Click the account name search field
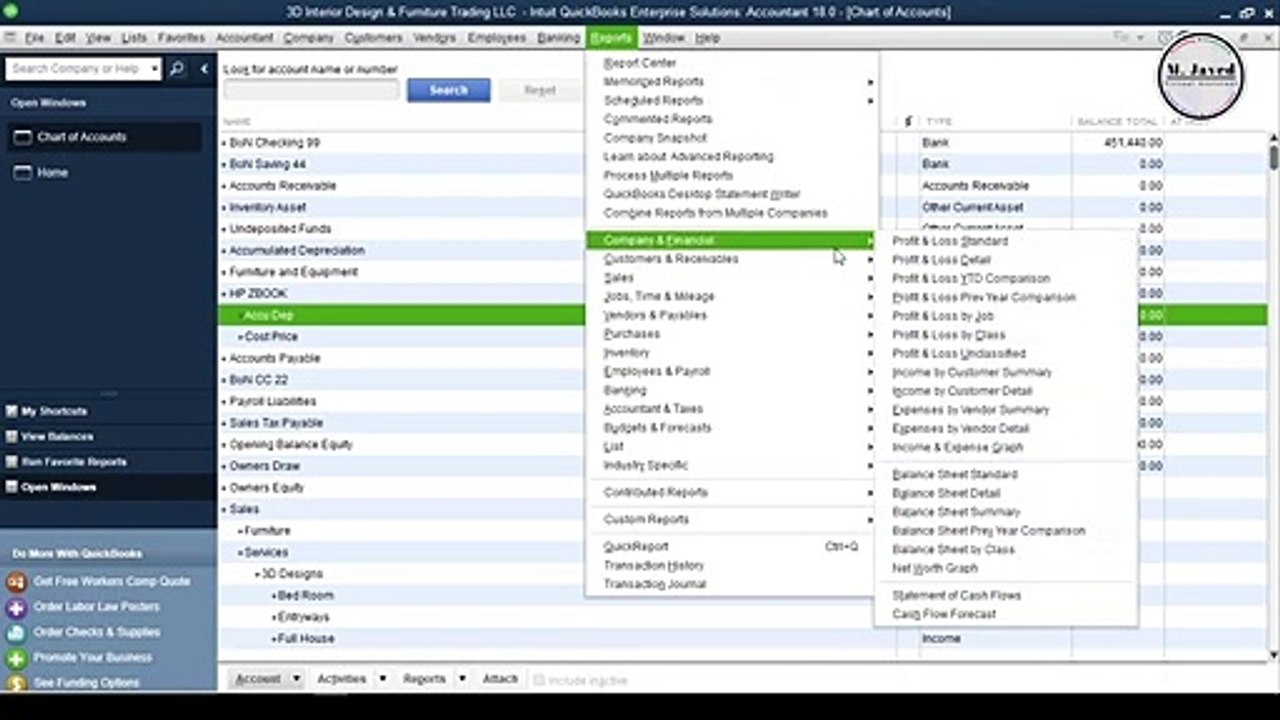This screenshot has width=1280, height=720. (x=311, y=90)
